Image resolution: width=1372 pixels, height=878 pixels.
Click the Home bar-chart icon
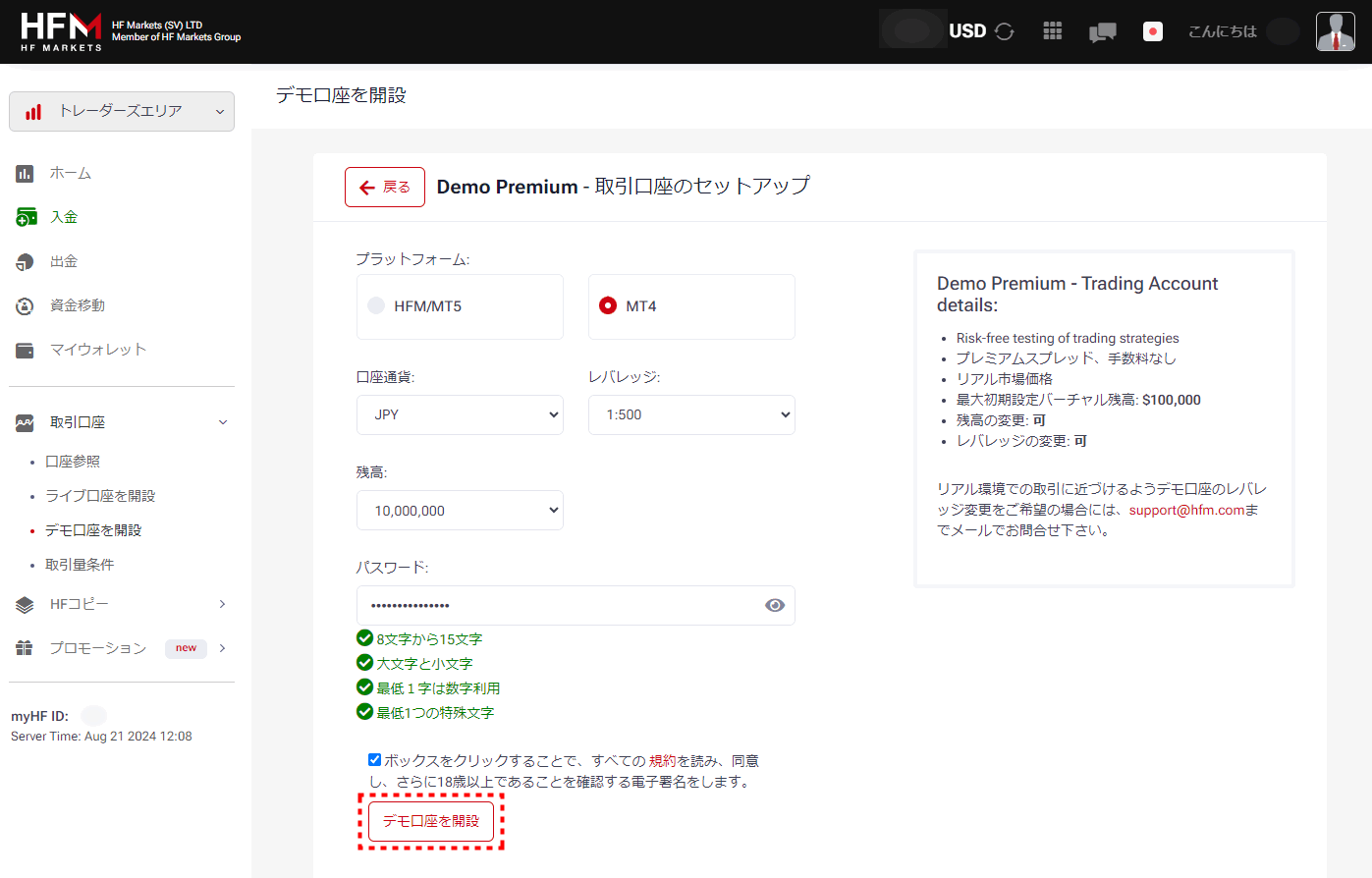pos(25,174)
